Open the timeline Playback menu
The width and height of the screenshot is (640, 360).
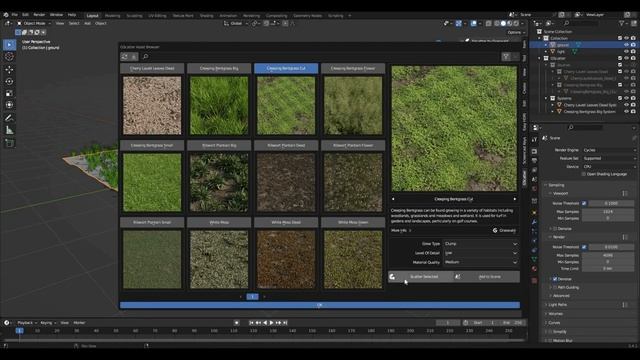[27, 323]
